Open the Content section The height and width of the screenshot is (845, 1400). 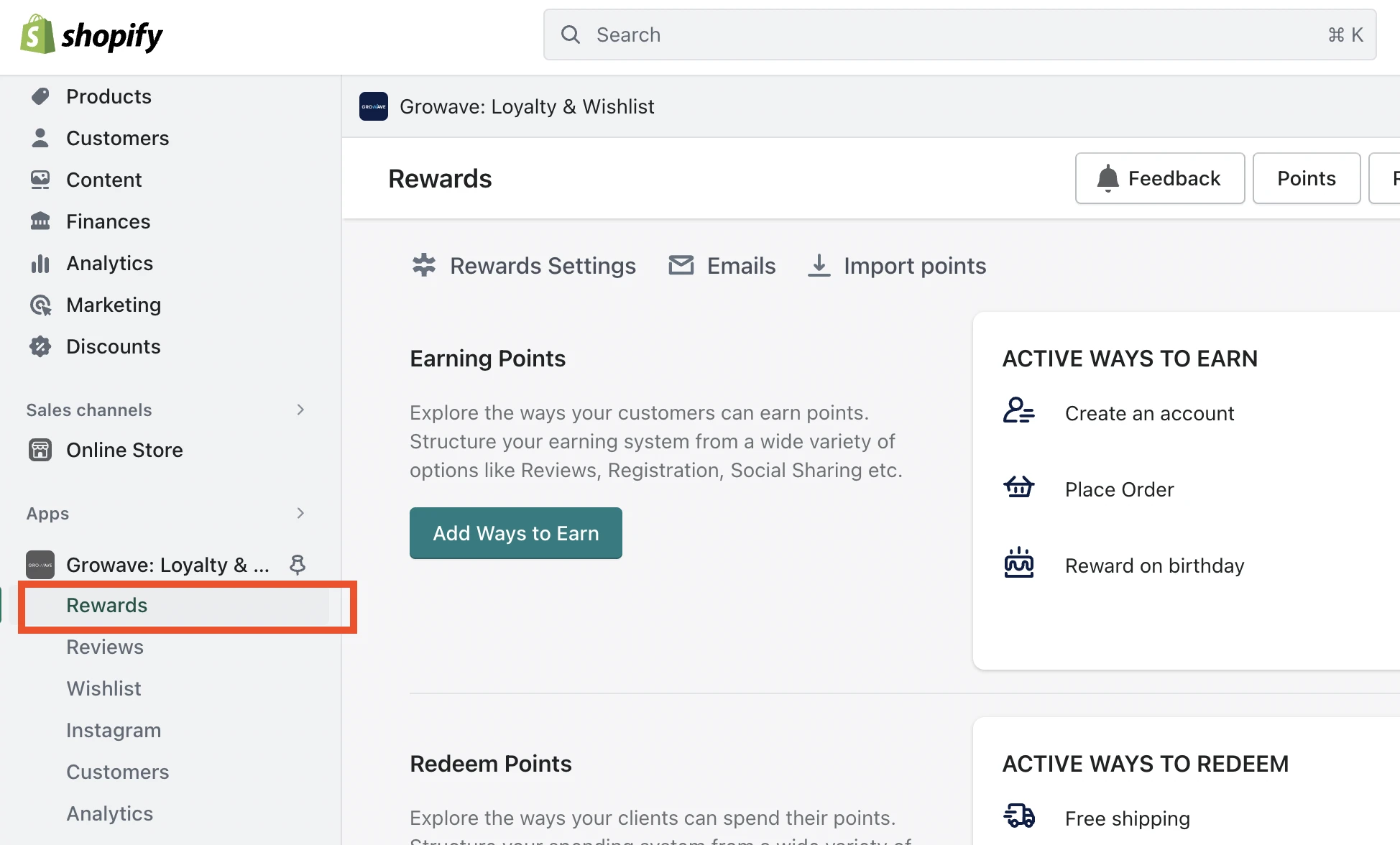(x=103, y=180)
